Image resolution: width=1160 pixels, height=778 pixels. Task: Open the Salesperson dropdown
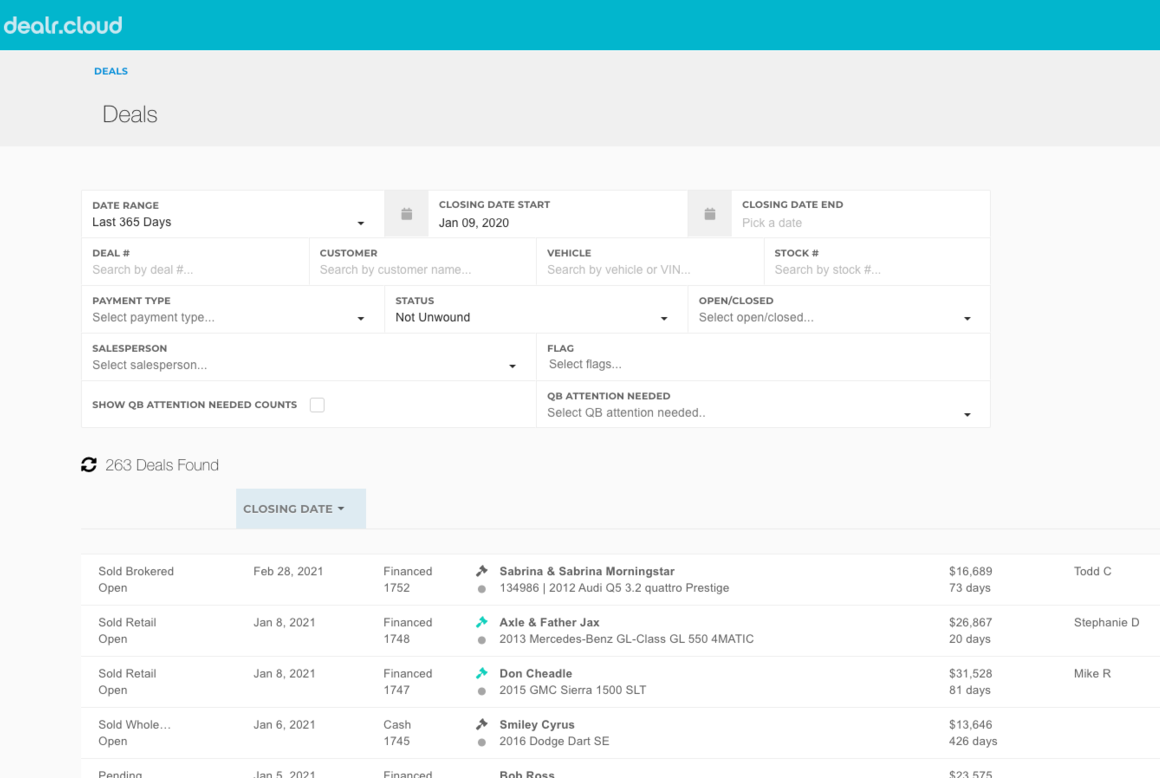(x=308, y=357)
